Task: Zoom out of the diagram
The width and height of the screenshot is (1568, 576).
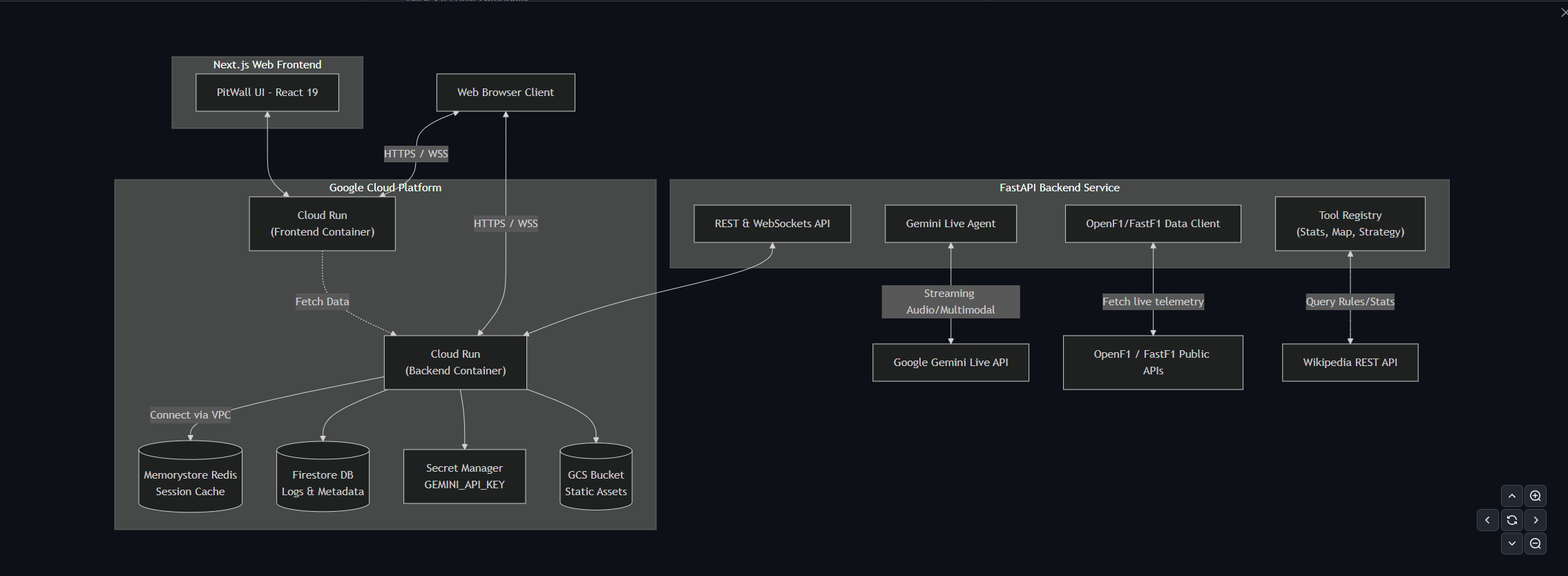Action: tap(1535, 544)
